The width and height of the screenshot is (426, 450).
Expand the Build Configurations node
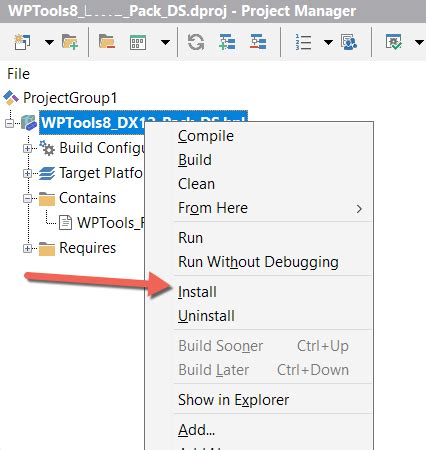(28, 148)
